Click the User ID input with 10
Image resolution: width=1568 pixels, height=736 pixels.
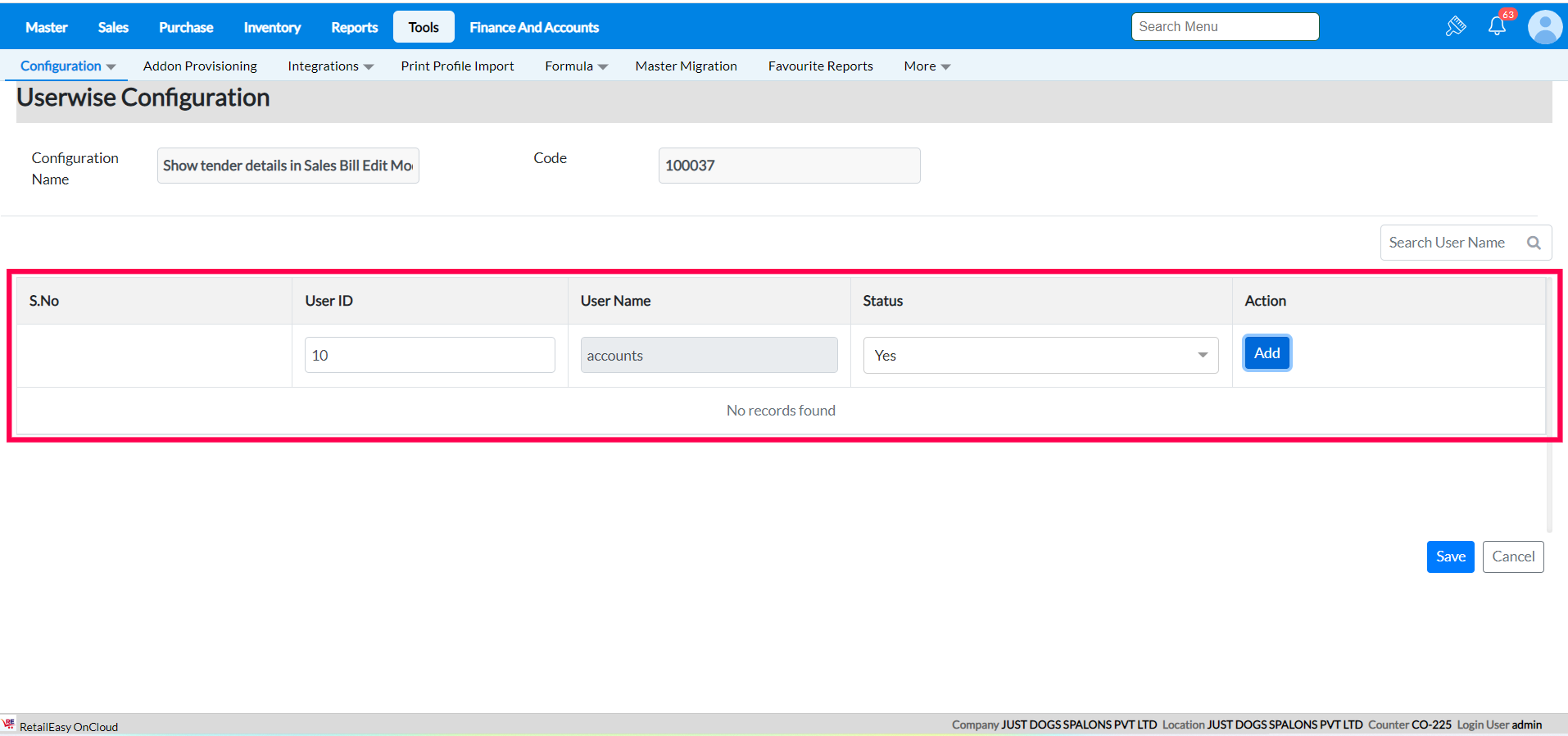point(429,355)
